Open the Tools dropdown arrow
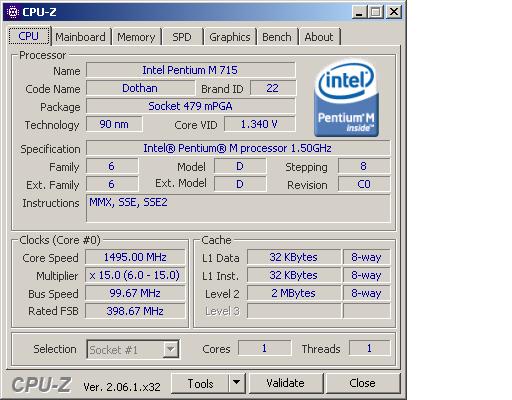 coord(237,383)
